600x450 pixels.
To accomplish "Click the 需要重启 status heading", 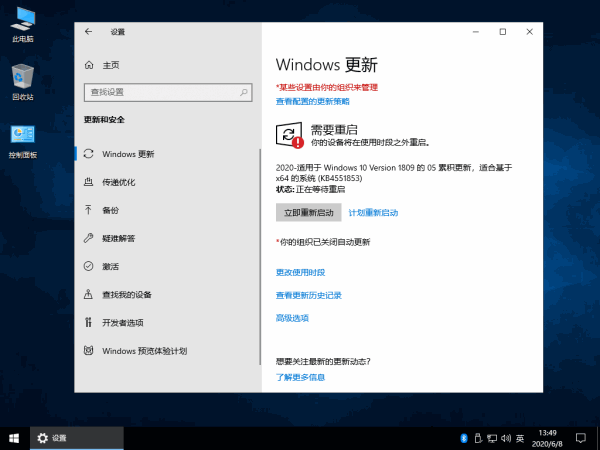I will tap(334, 129).
